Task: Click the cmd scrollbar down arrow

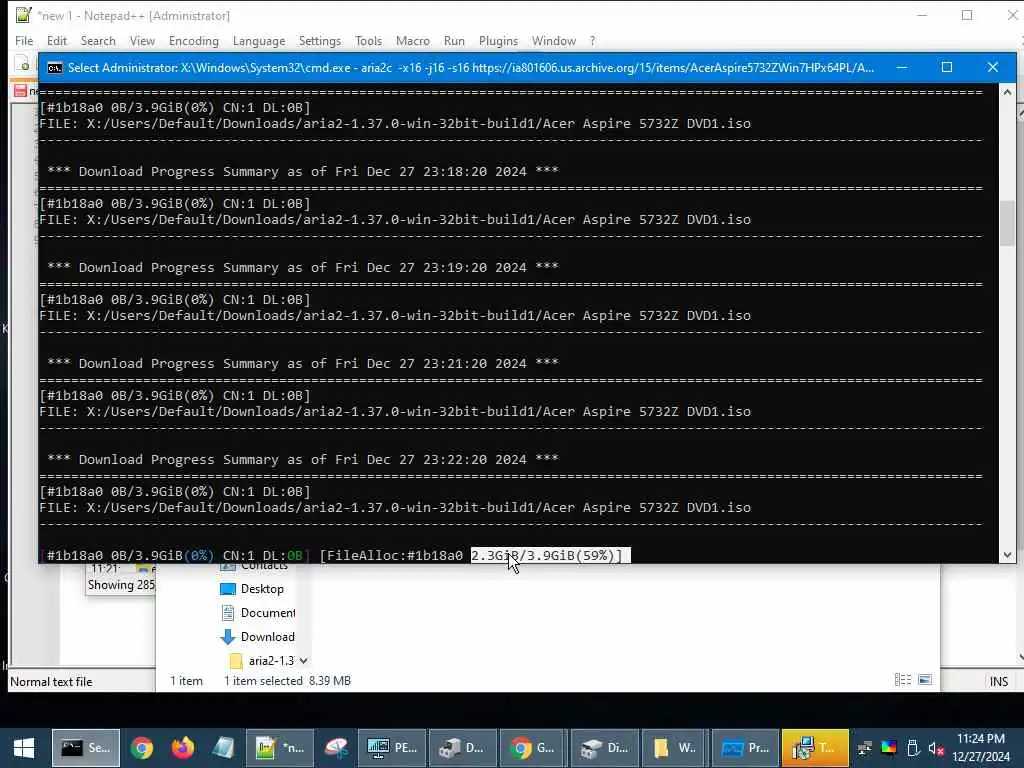Action: pyautogui.click(x=1007, y=555)
